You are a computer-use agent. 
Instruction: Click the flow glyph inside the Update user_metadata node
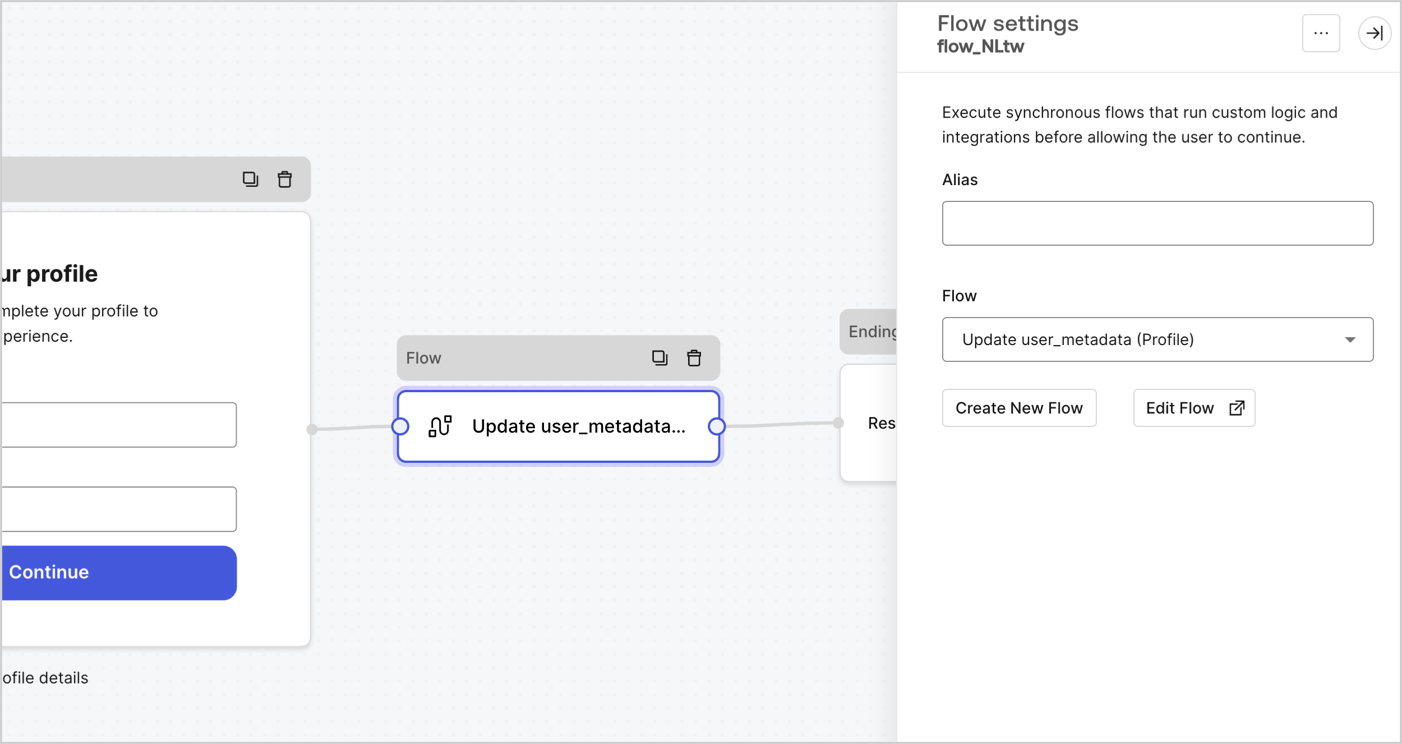click(x=439, y=426)
